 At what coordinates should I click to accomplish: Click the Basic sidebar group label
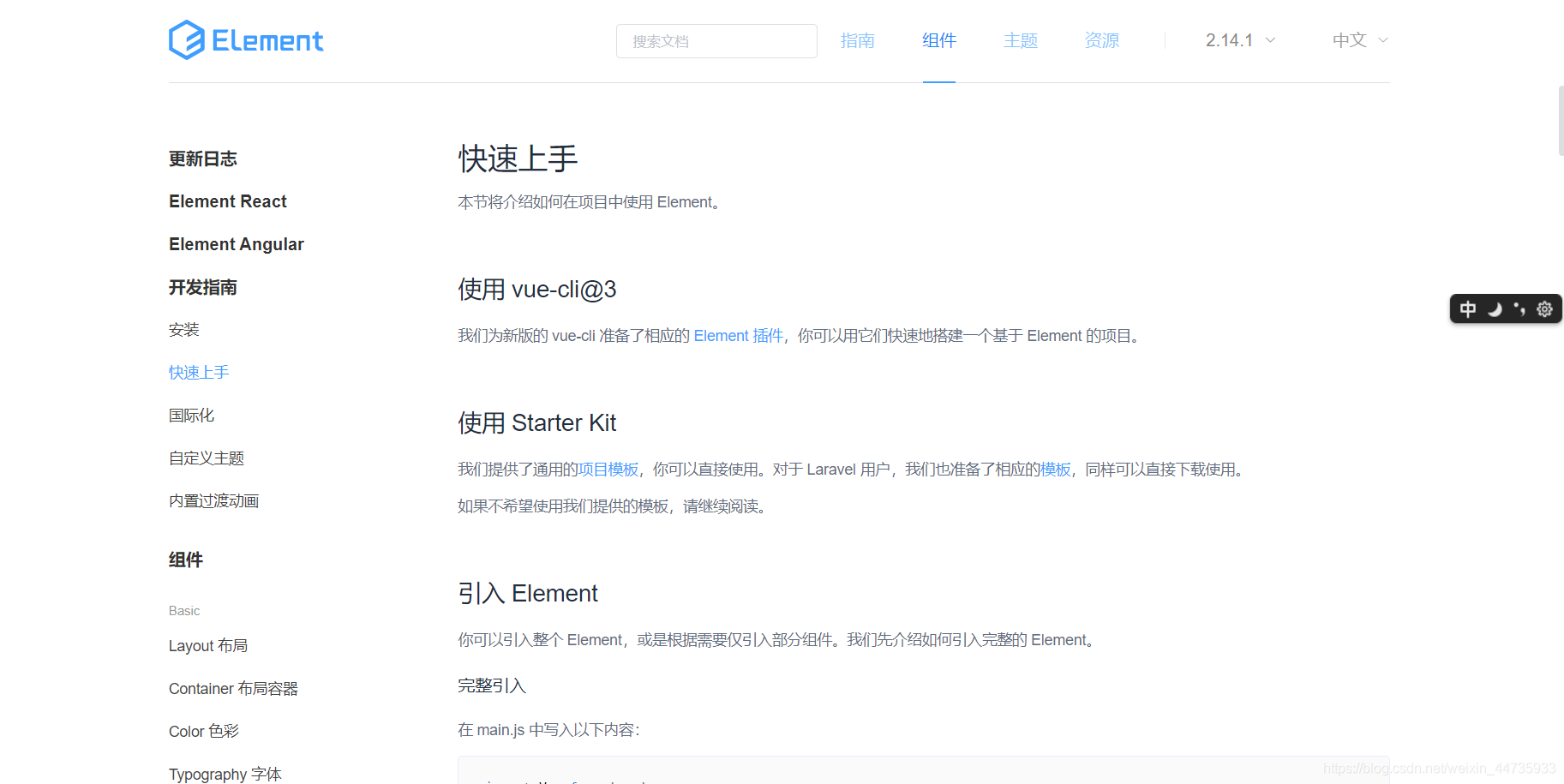click(184, 611)
